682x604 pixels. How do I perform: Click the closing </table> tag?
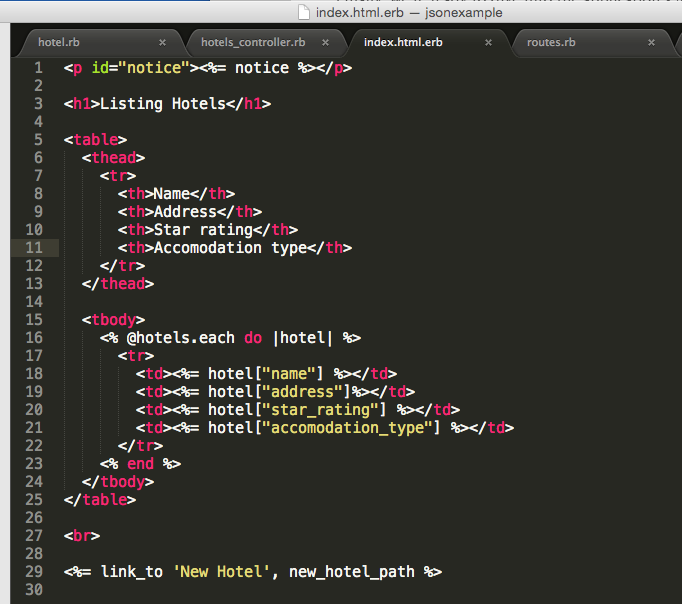(100, 500)
